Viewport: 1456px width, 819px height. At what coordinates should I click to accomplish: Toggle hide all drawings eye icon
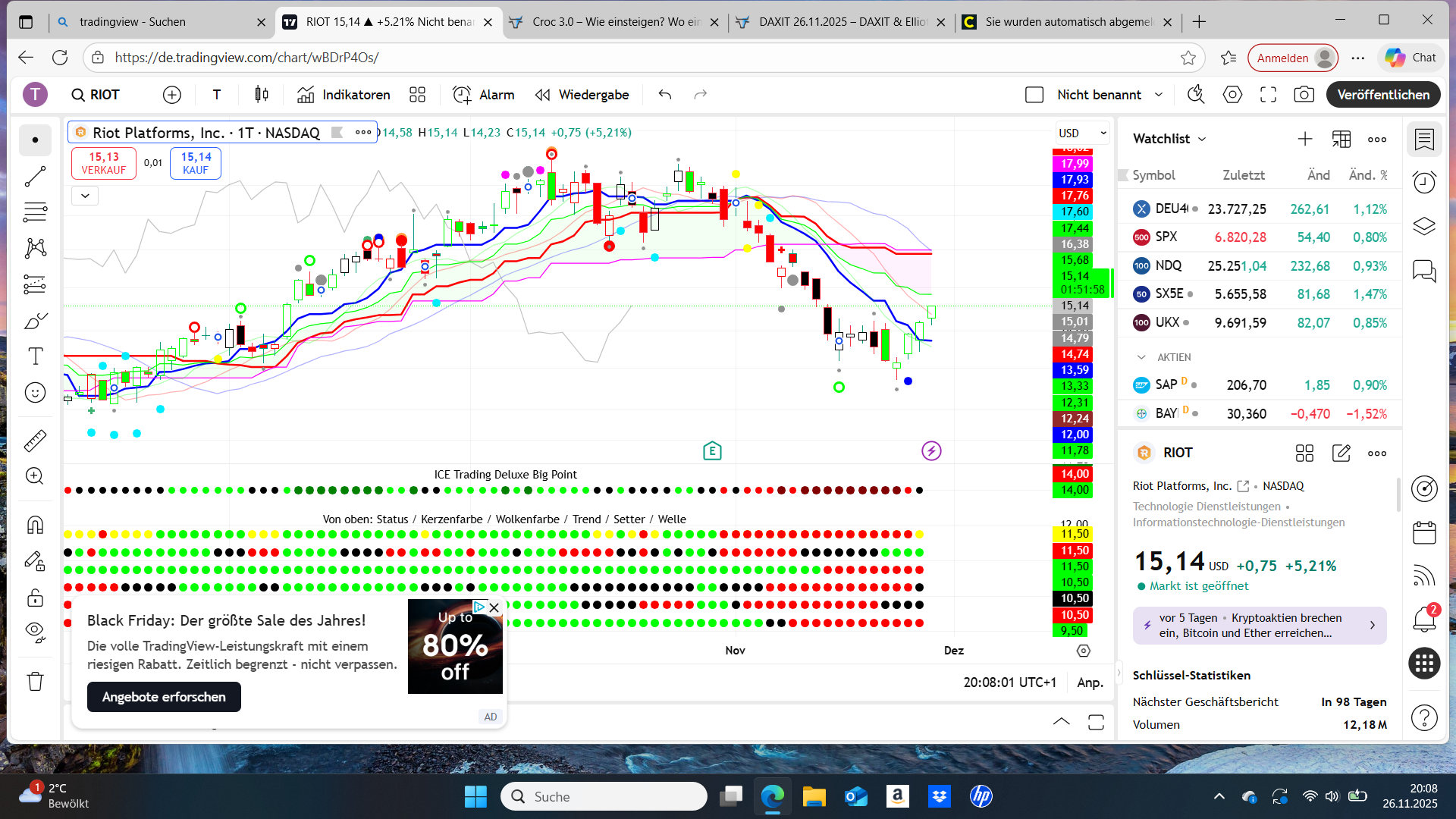35,632
